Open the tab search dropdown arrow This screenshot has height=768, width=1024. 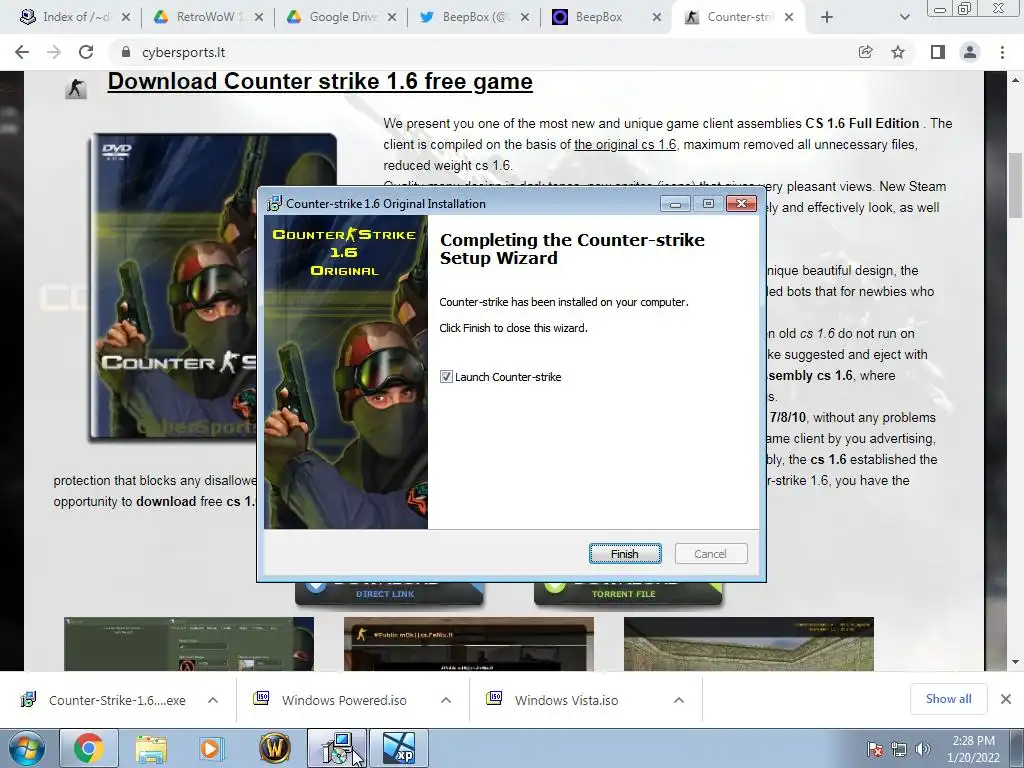tap(904, 17)
